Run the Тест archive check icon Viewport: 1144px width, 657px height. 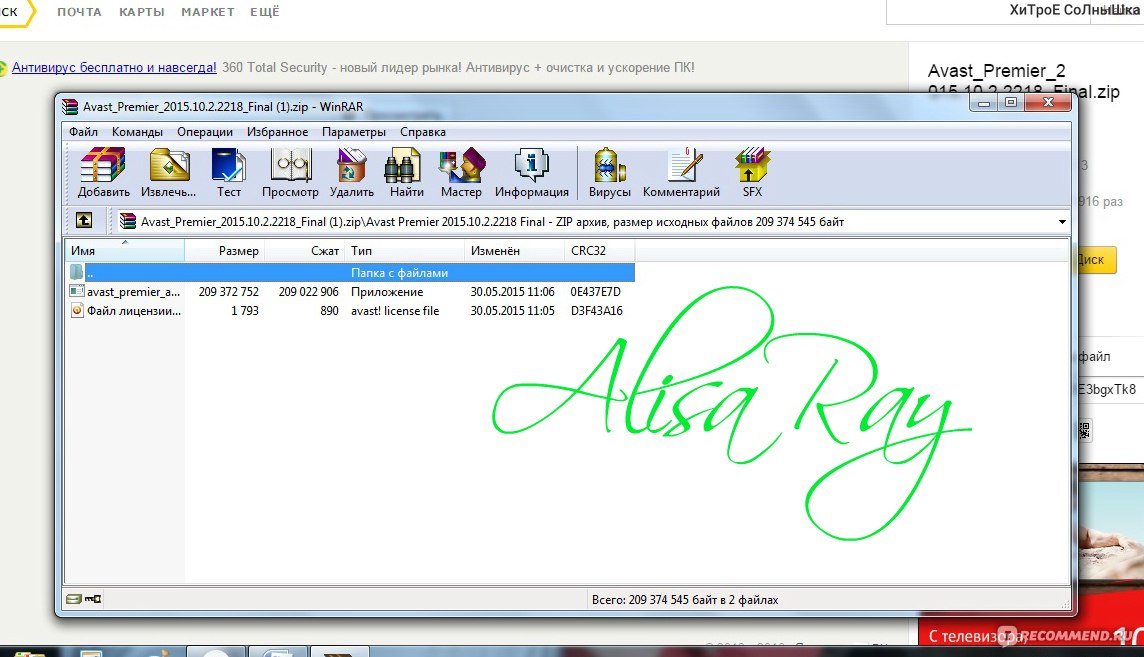click(x=228, y=172)
